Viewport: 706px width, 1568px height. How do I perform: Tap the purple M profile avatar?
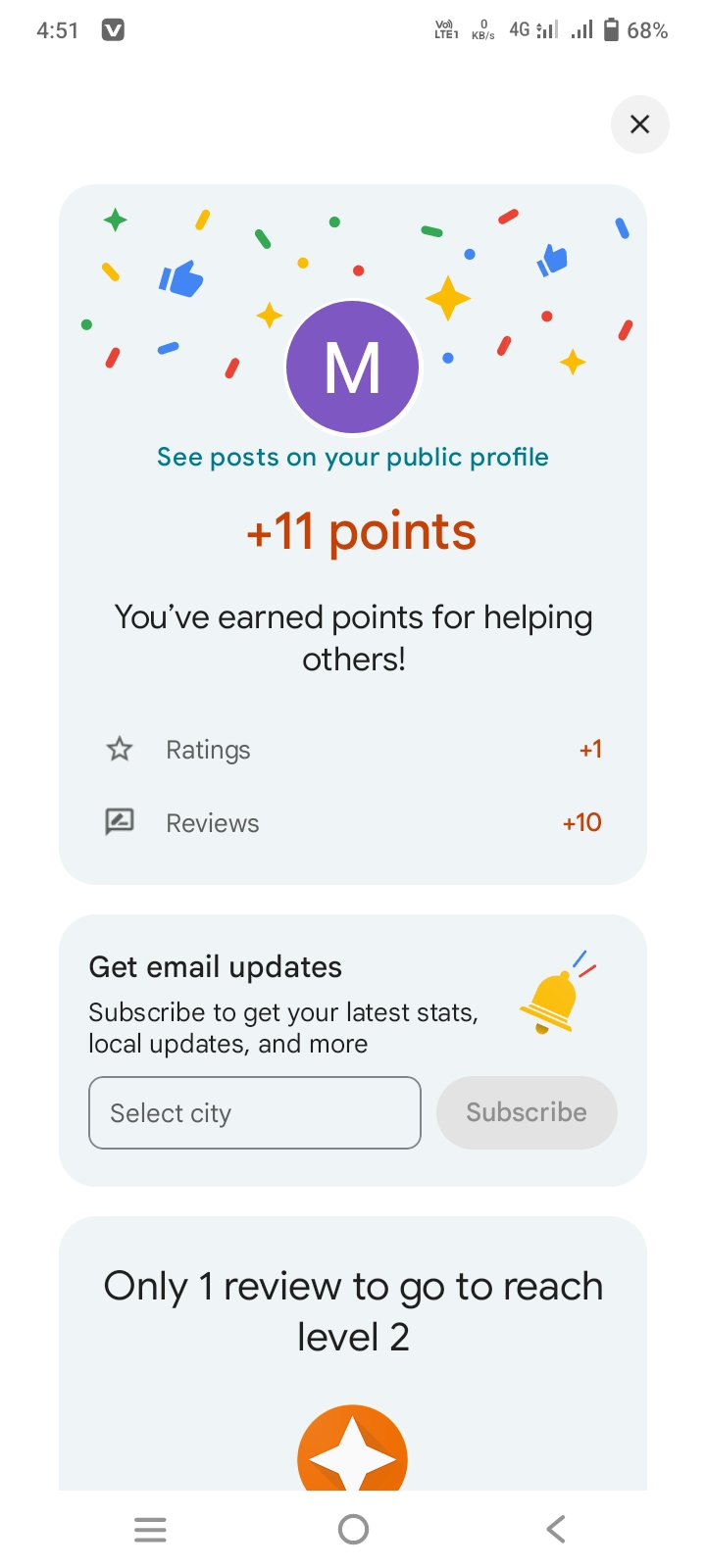[x=353, y=367]
